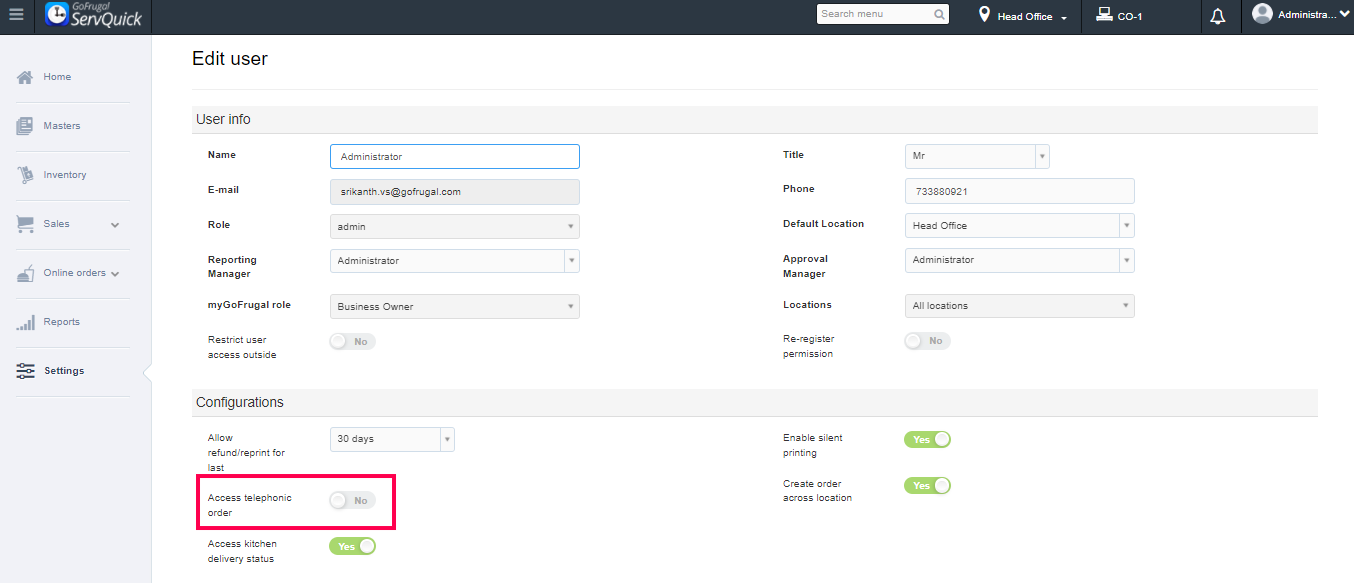The width and height of the screenshot is (1354, 583).
Task: Go to Reports in the sidebar
Action: pos(61,322)
